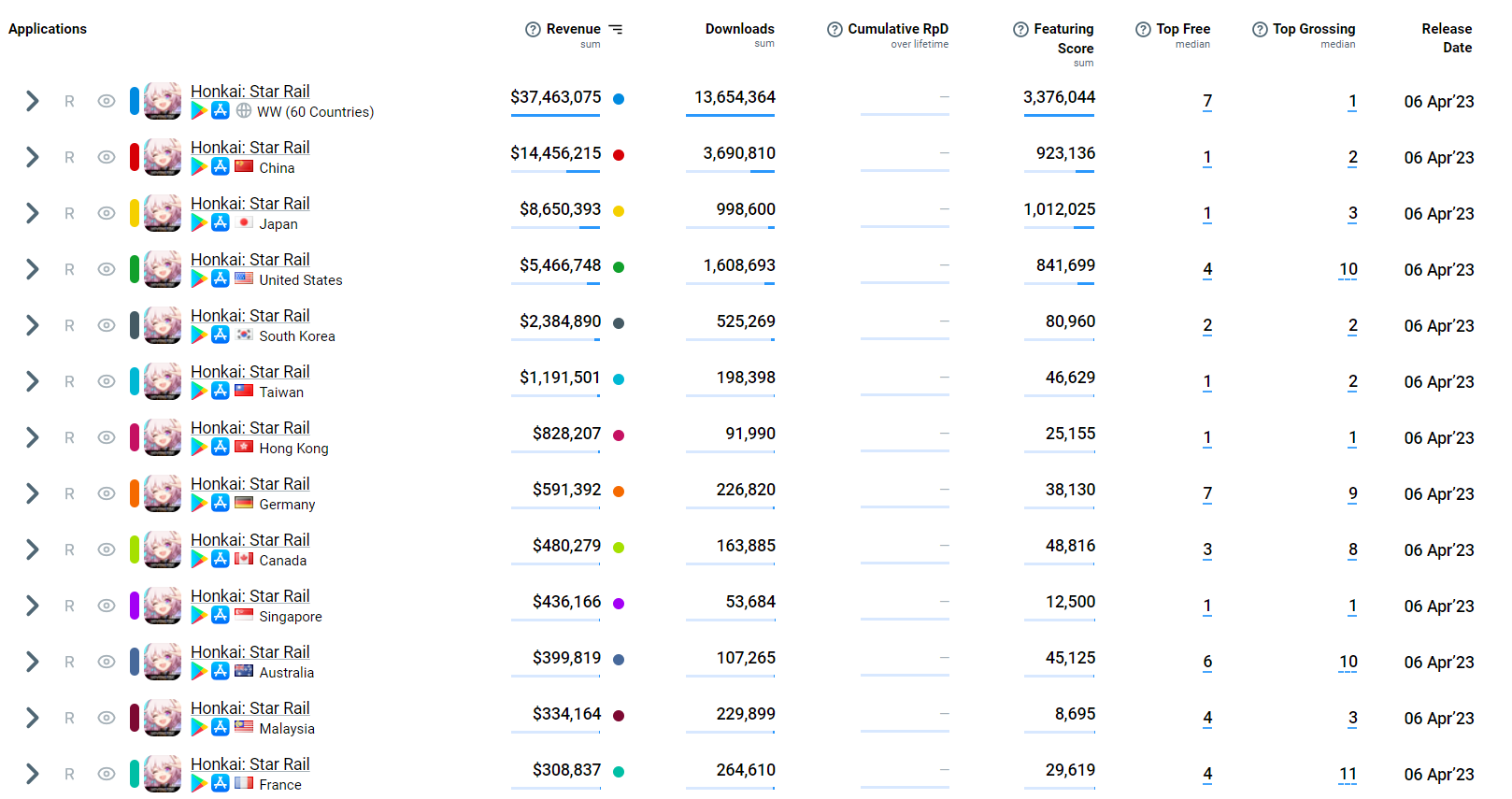Sort by Featuring Score column header
1512x799 pixels.
click(1063, 38)
